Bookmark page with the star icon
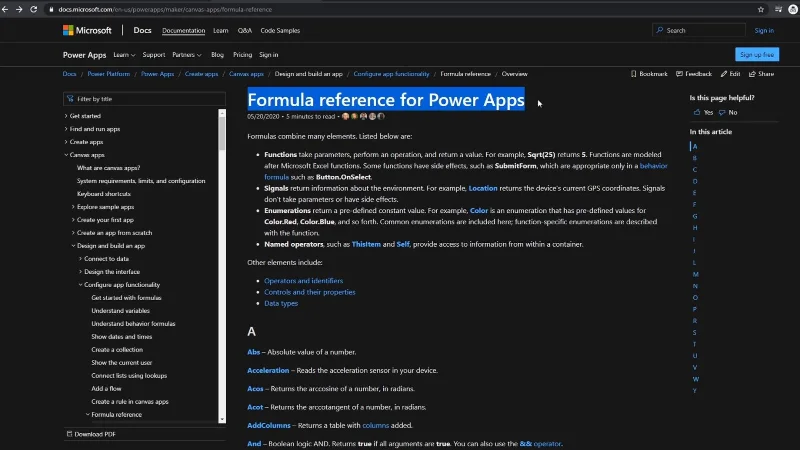 click(x=761, y=9)
